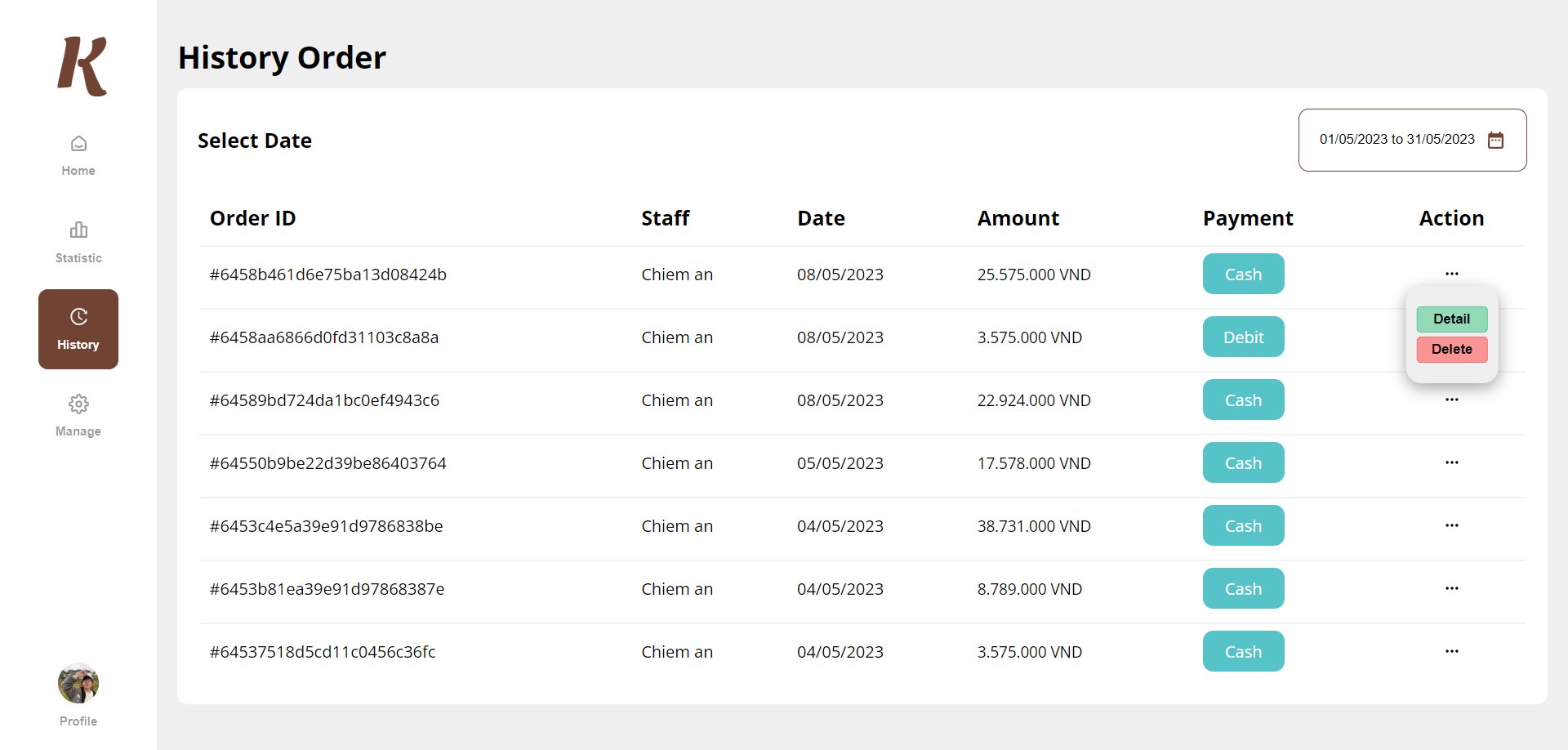Click the ellipsis icon on order #64550b9be22d39be86403764
Screen dimensions: 1568x750
(x=1451, y=462)
